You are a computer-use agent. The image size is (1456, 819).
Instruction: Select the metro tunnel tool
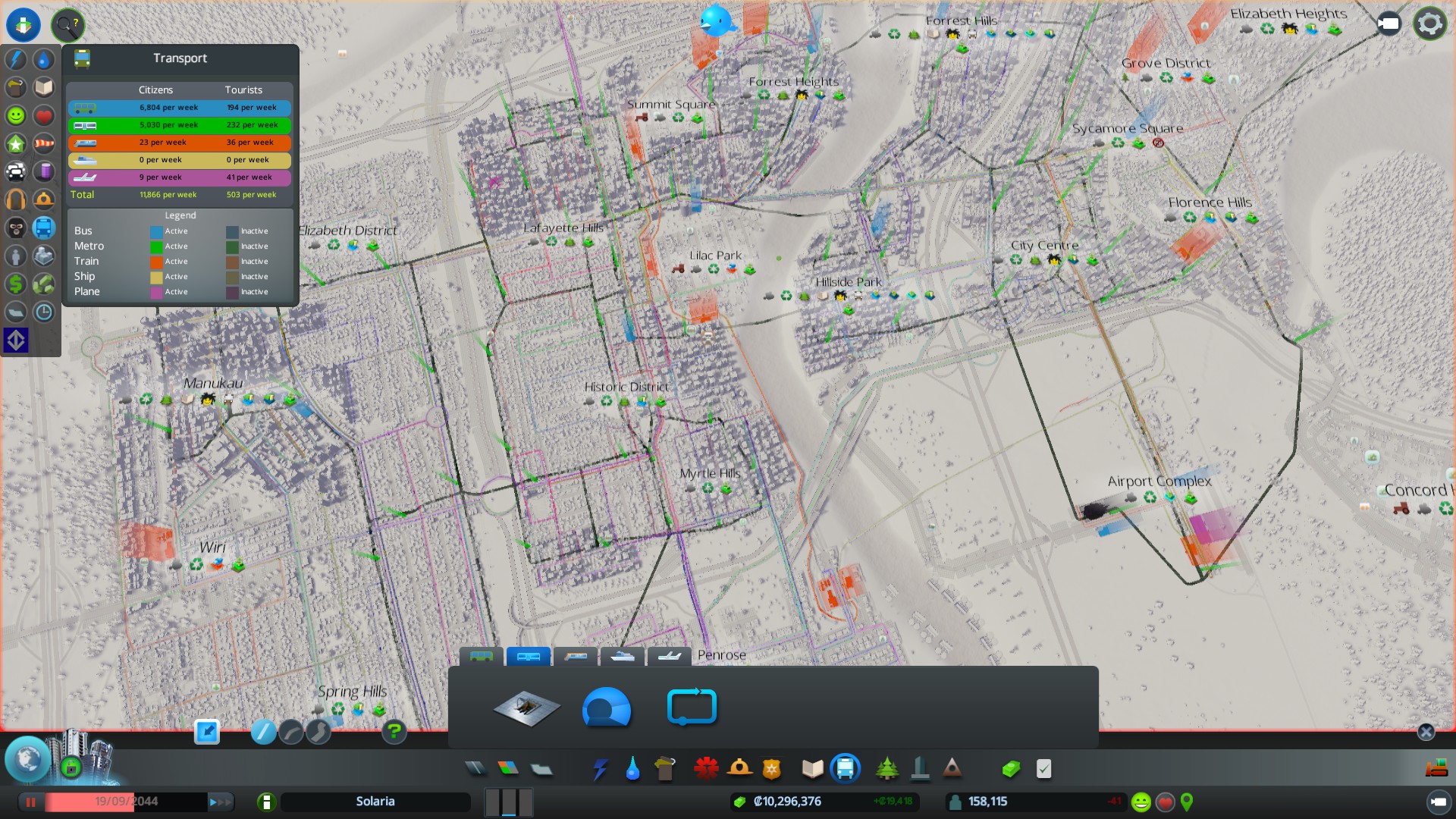[607, 708]
